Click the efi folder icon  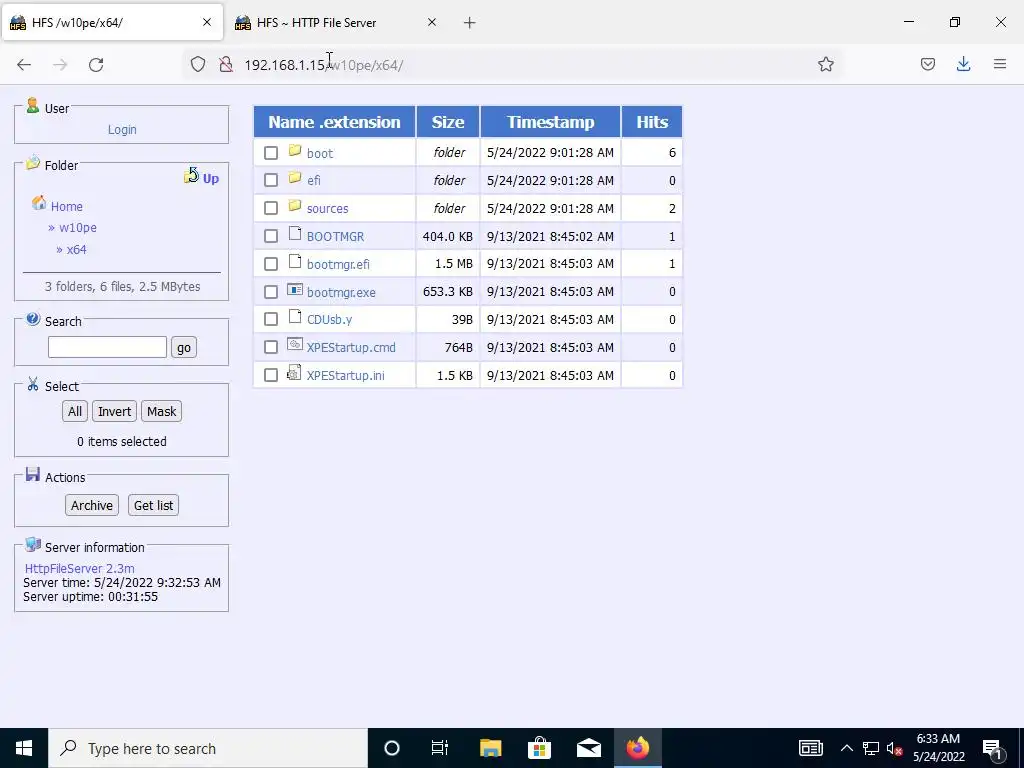tap(295, 178)
